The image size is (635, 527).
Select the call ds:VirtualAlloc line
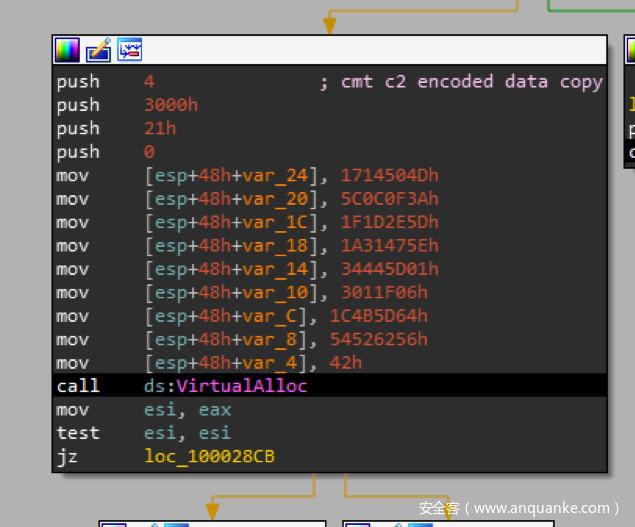[181, 386]
